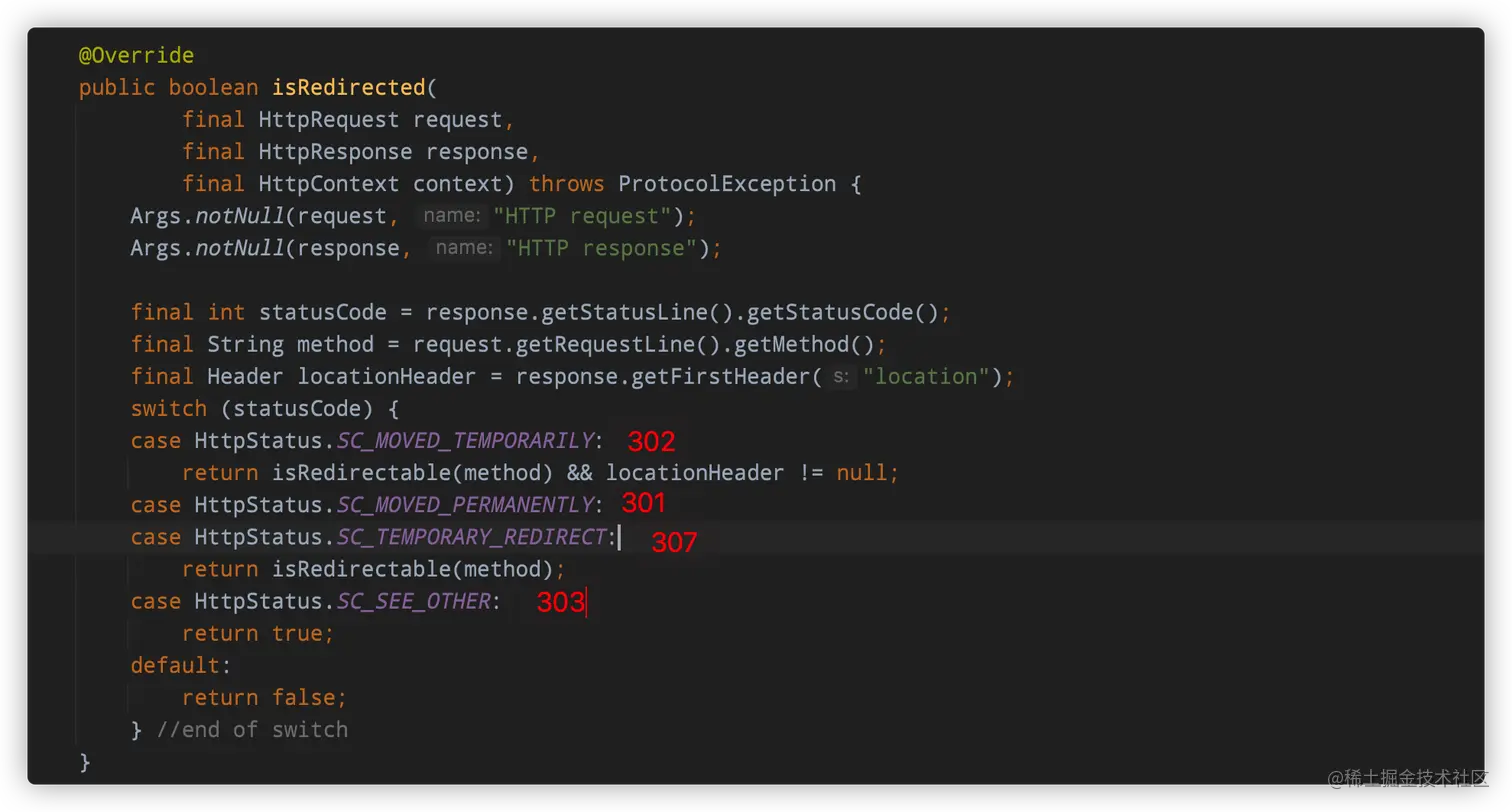The height and width of the screenshot is (812, 1512).
Task: Select the SC_MOVED_PERMANENTLY constant
Action: (x=465, y=505)
